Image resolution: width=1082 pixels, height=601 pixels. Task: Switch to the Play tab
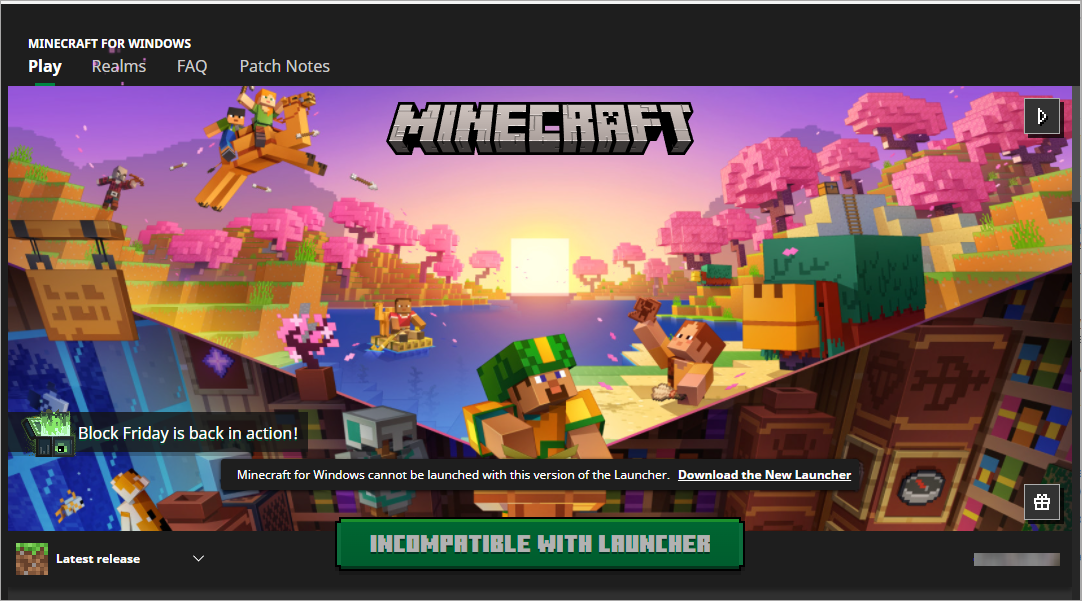(45, 66)
